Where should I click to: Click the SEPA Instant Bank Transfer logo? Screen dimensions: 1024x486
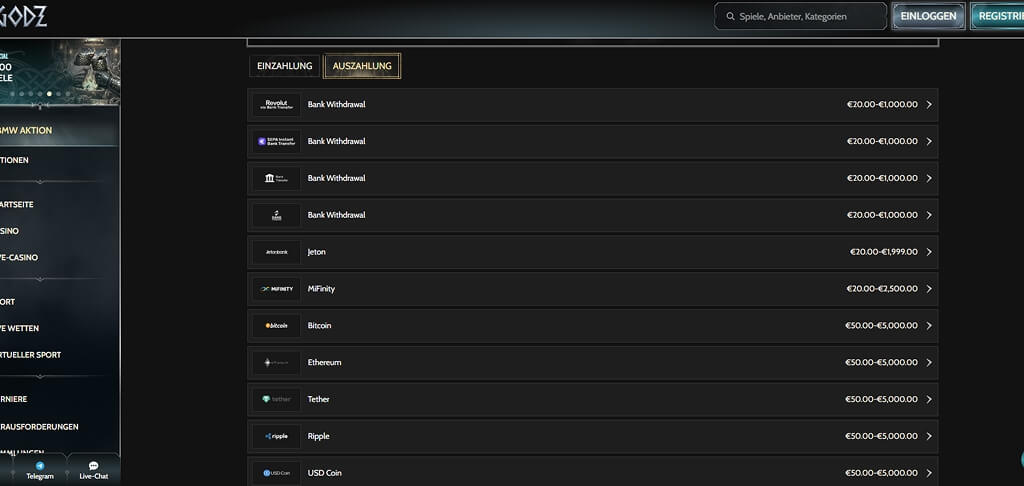pos(276,141)
